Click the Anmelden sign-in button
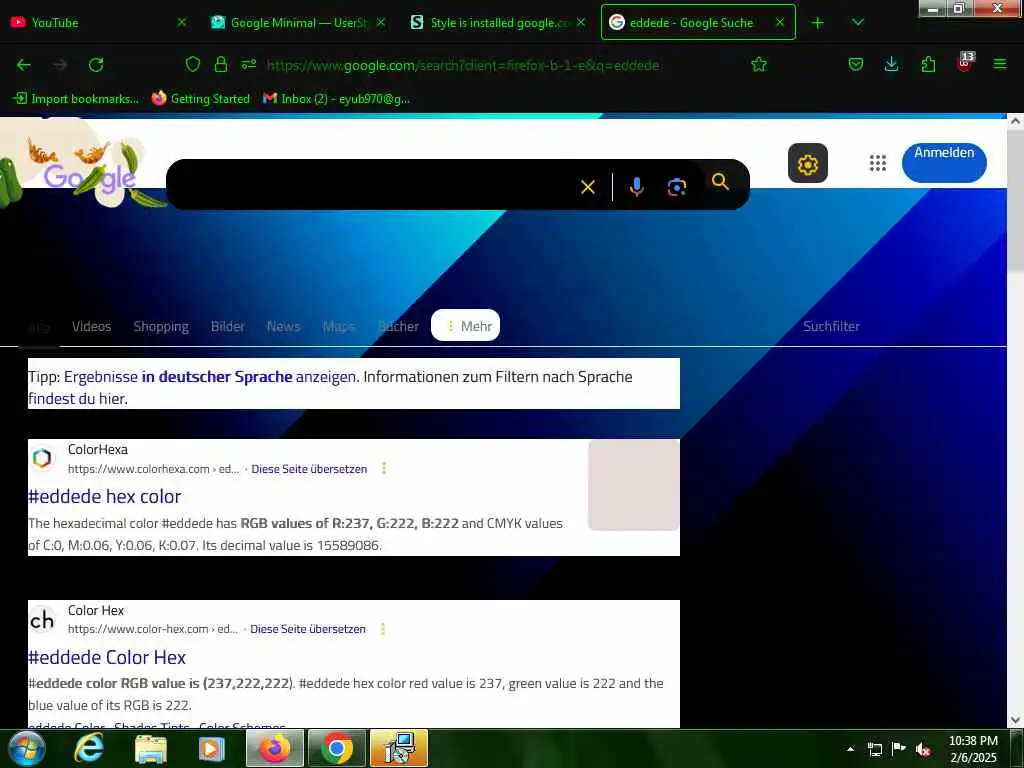Viewport: 1024px width, 768px height. (x=944, y=163)
